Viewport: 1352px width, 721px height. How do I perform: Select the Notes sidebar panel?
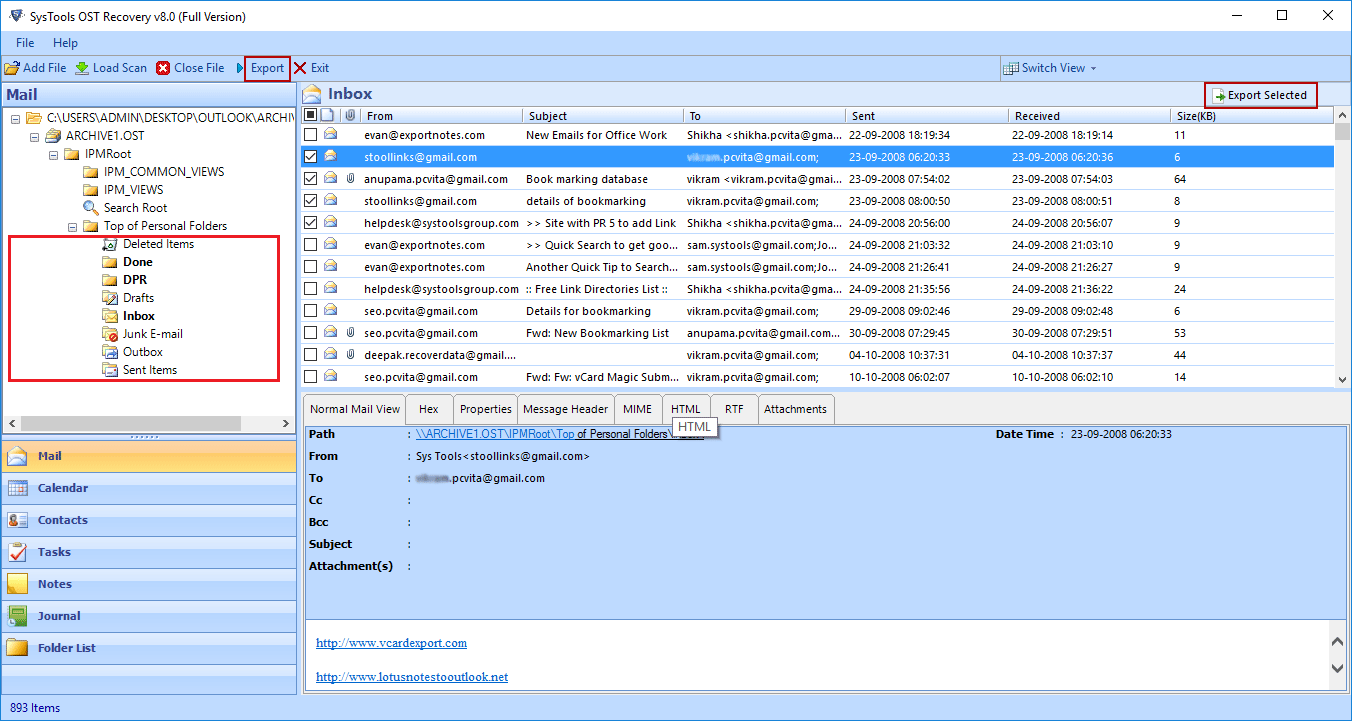[x=54, y=584]
